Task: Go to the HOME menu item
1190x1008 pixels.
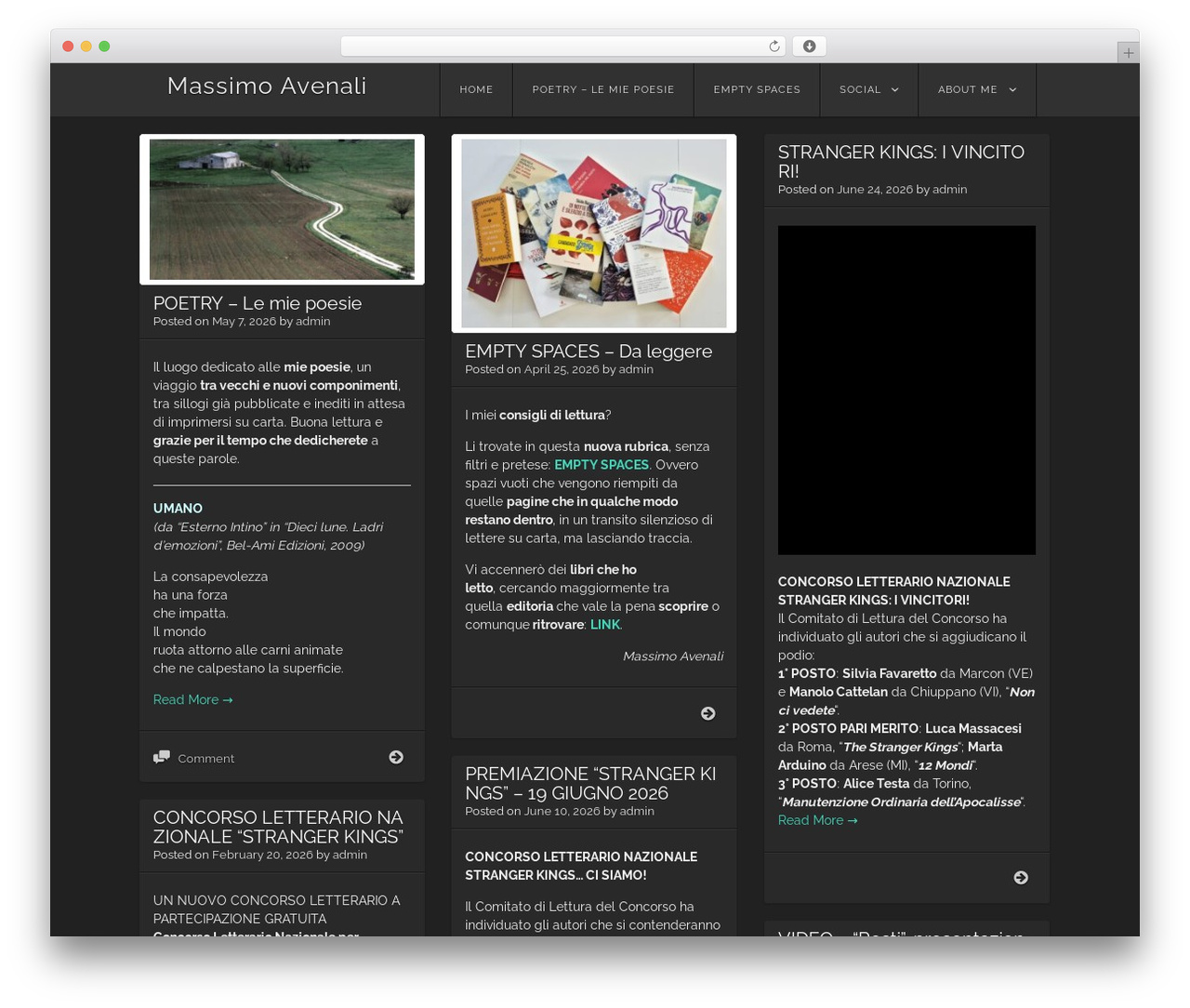Action: pyautogui.click(x=476, y=89)
